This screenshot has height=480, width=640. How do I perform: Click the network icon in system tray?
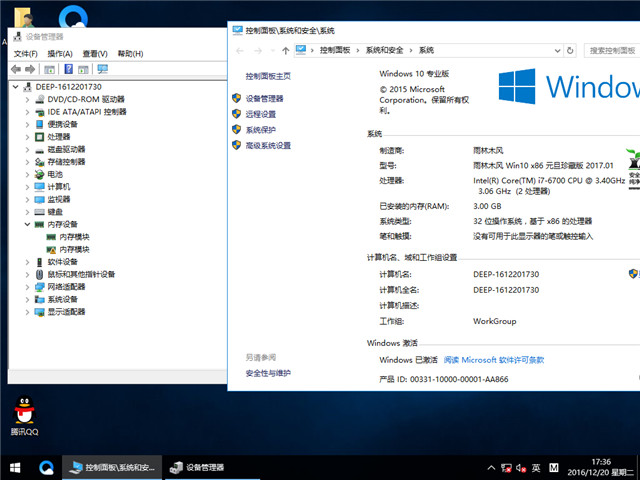tap(506, 468)
